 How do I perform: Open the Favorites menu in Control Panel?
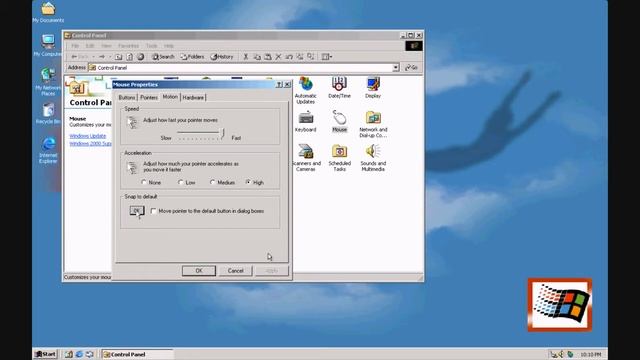coord(128,46)
